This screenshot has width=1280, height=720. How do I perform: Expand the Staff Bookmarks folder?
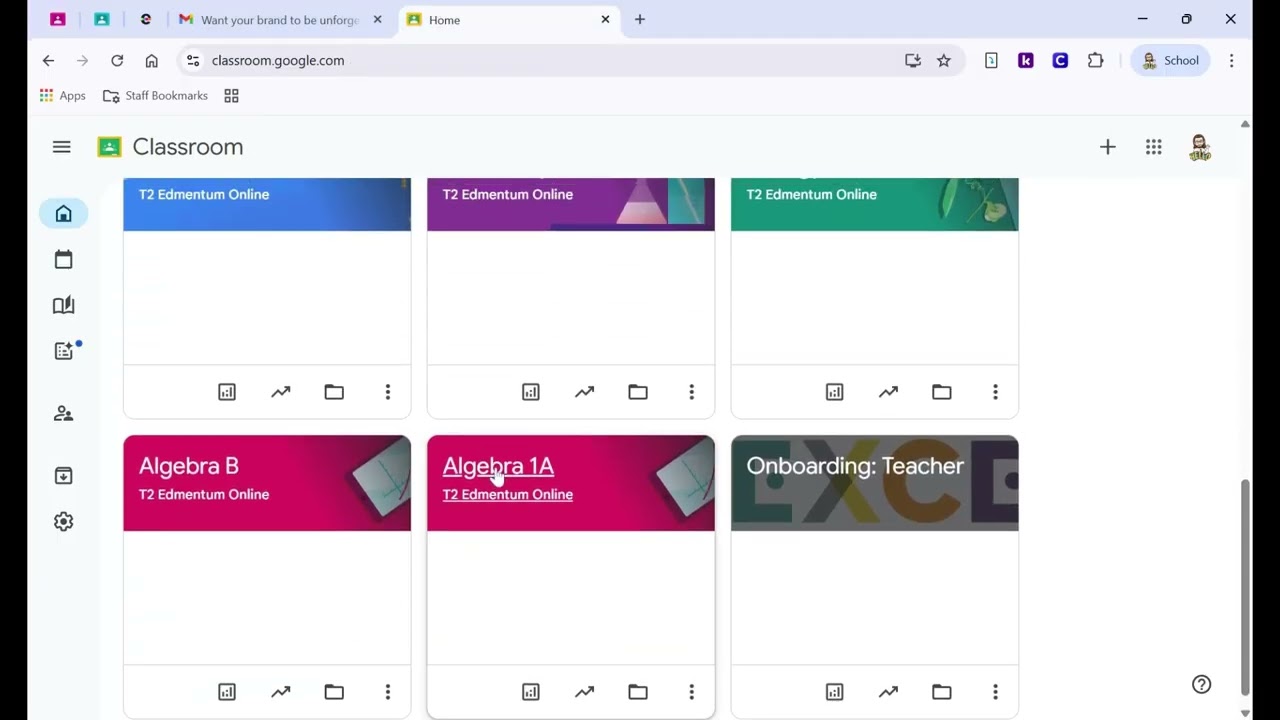point(156,96)
